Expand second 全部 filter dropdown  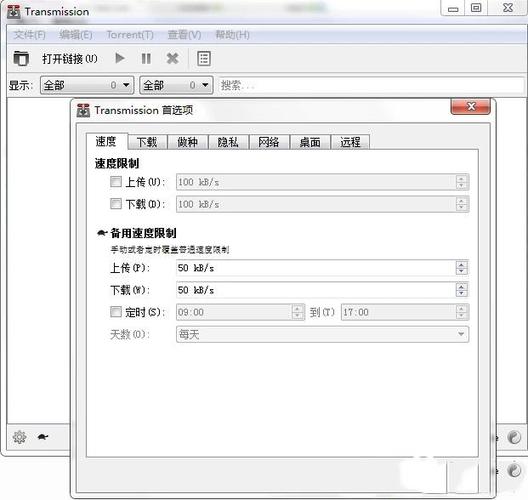pyautogui.click(x=176, y=85)
